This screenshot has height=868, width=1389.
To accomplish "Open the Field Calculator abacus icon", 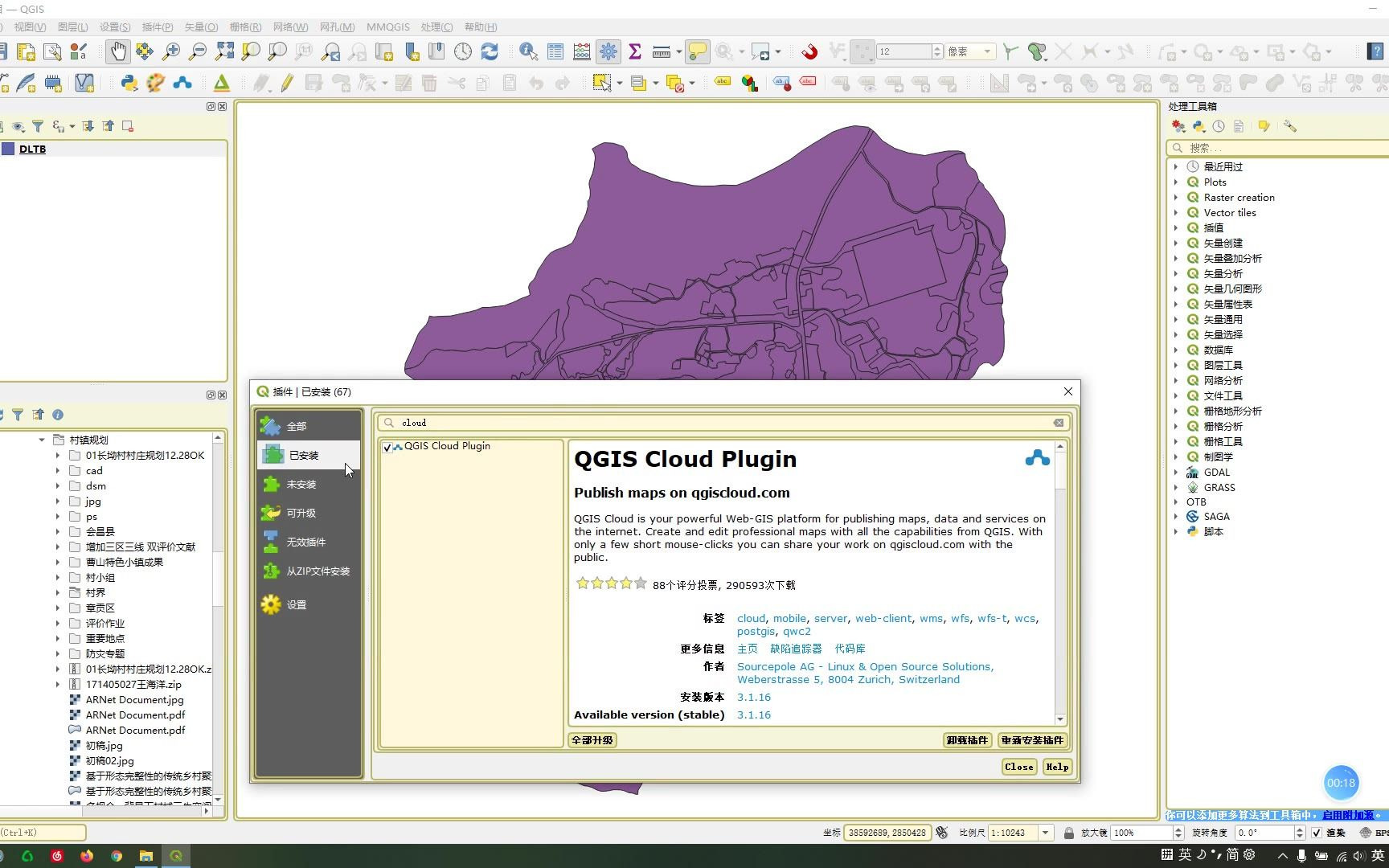I will tap(582, 52).
